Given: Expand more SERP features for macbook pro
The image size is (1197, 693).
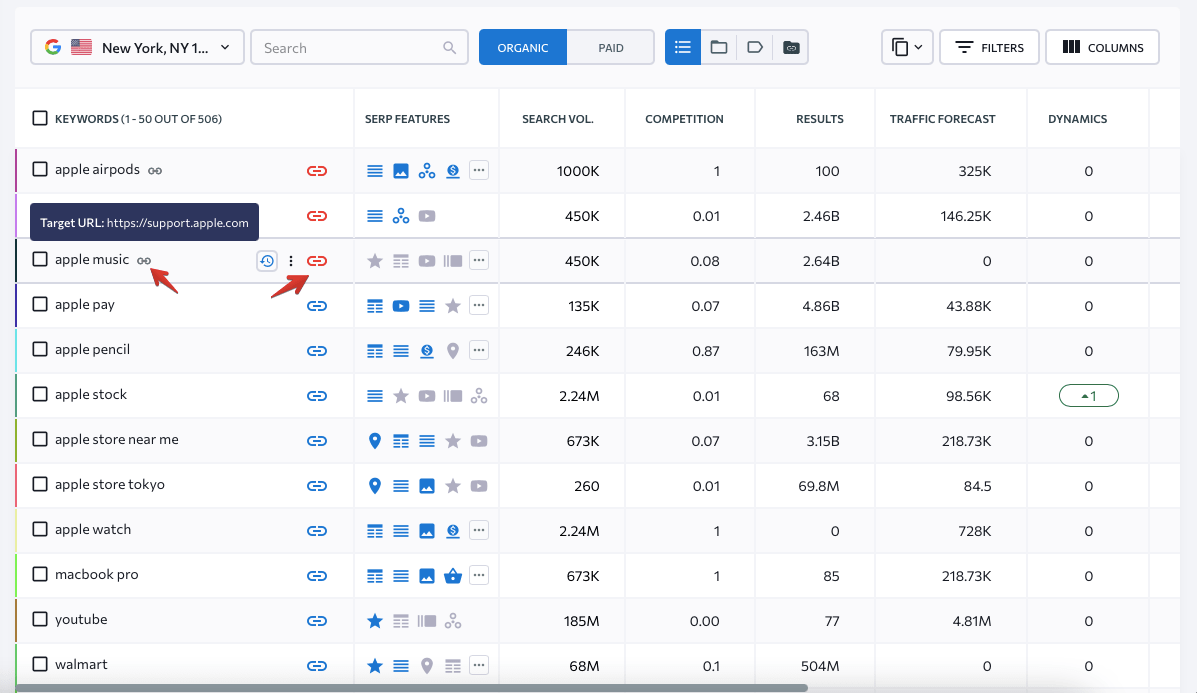Looking at the screenshot, I should [479, 575].
